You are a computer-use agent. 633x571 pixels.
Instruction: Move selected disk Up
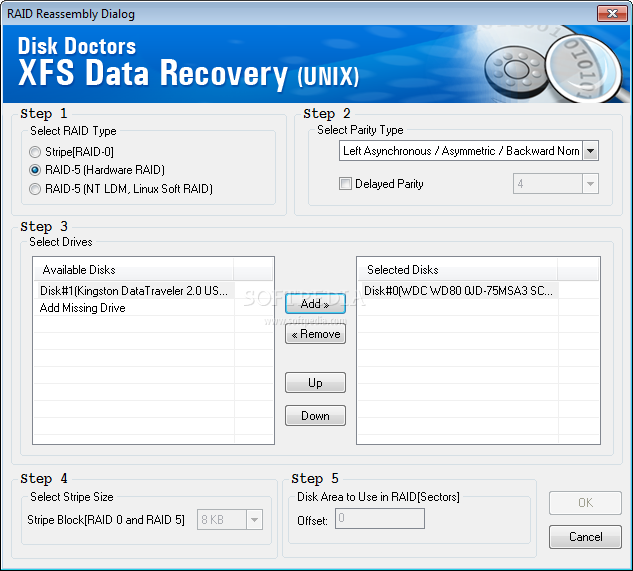[x=315, y=382]
